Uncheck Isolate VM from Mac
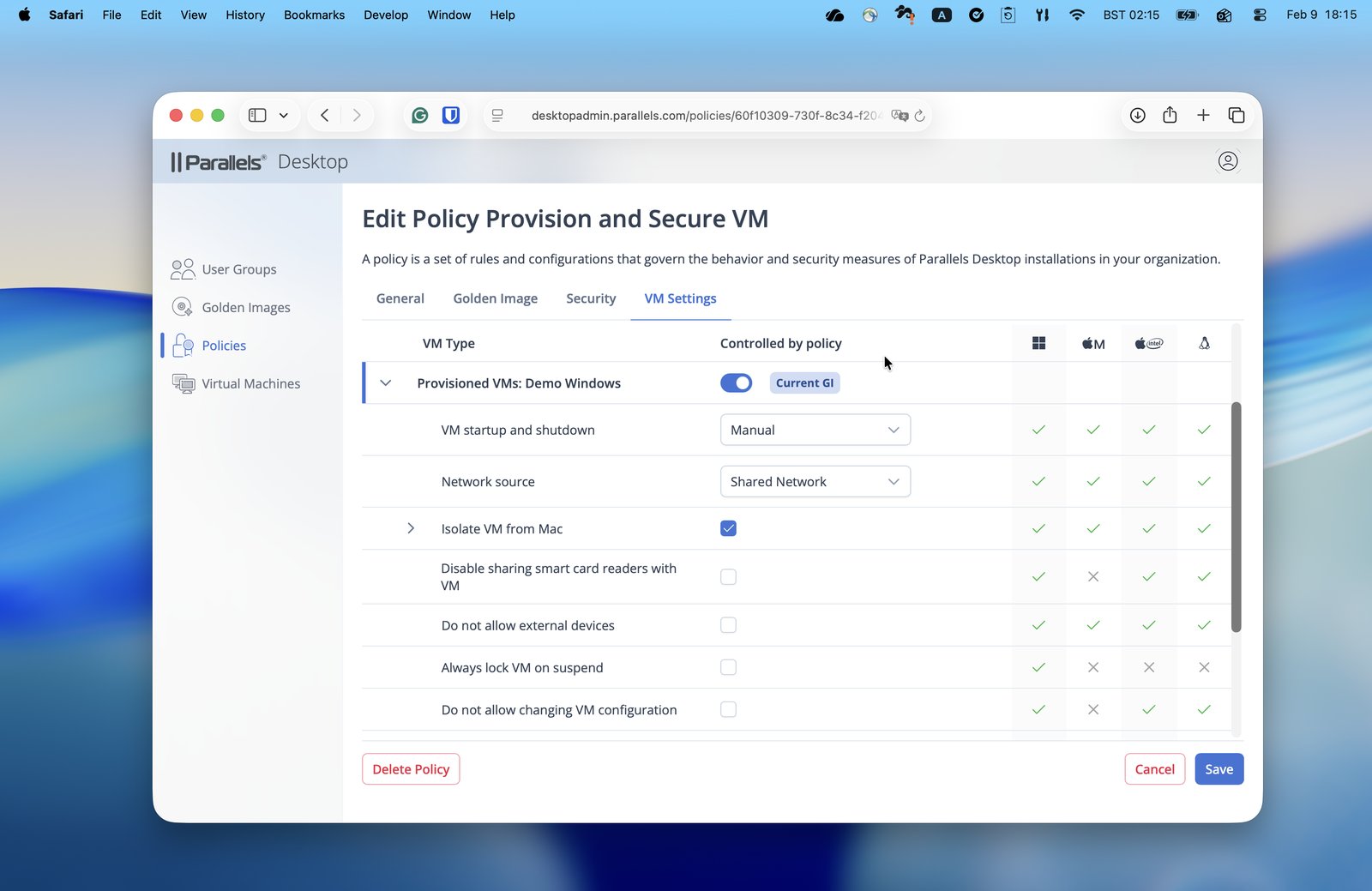Screen dimensions: 1372x891 tap(728, 528)
